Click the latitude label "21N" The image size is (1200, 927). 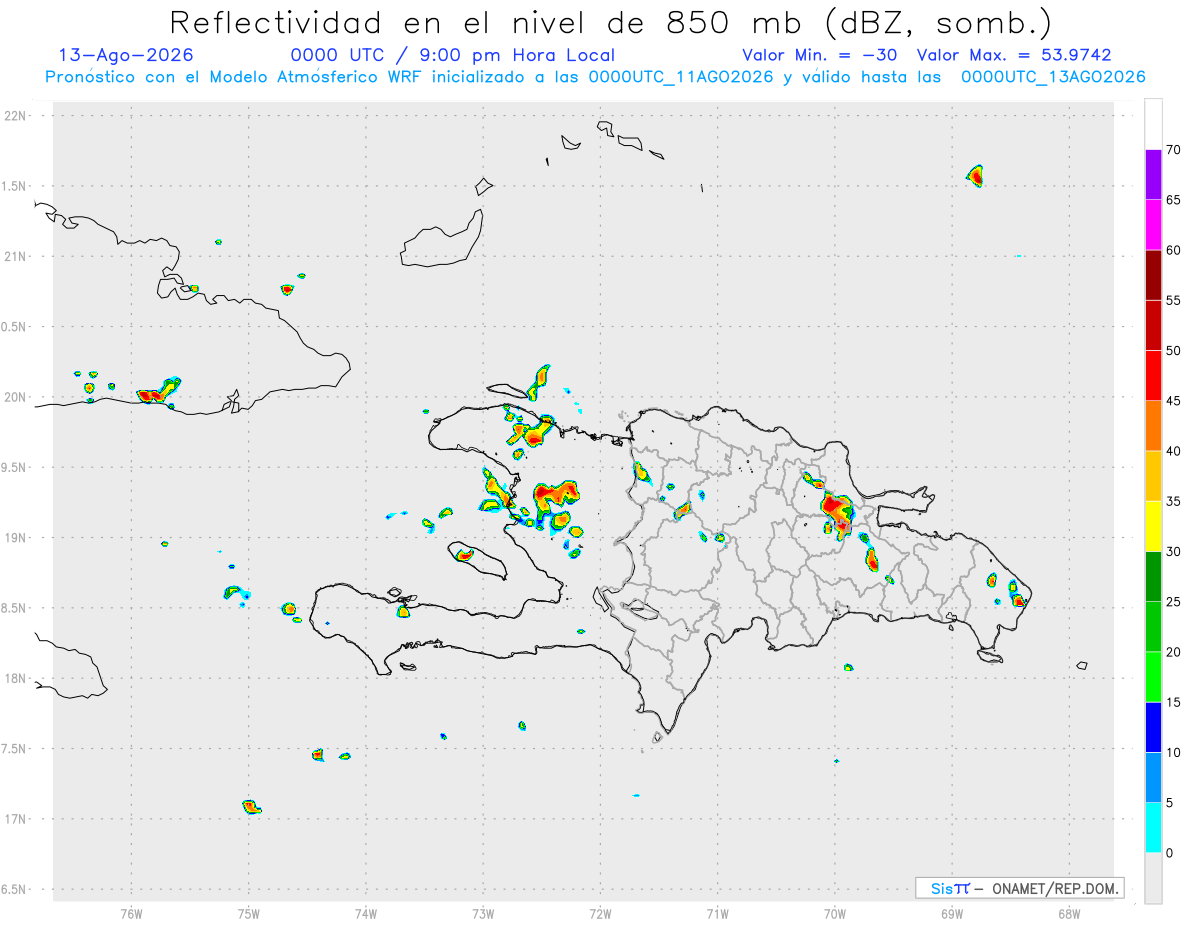pos(17,257)
